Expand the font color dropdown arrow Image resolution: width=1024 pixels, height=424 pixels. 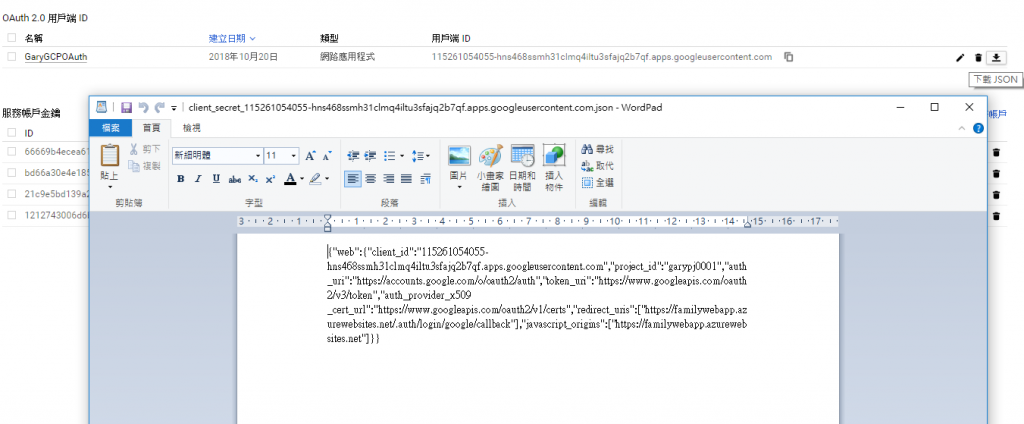click(x=302, y=178)
